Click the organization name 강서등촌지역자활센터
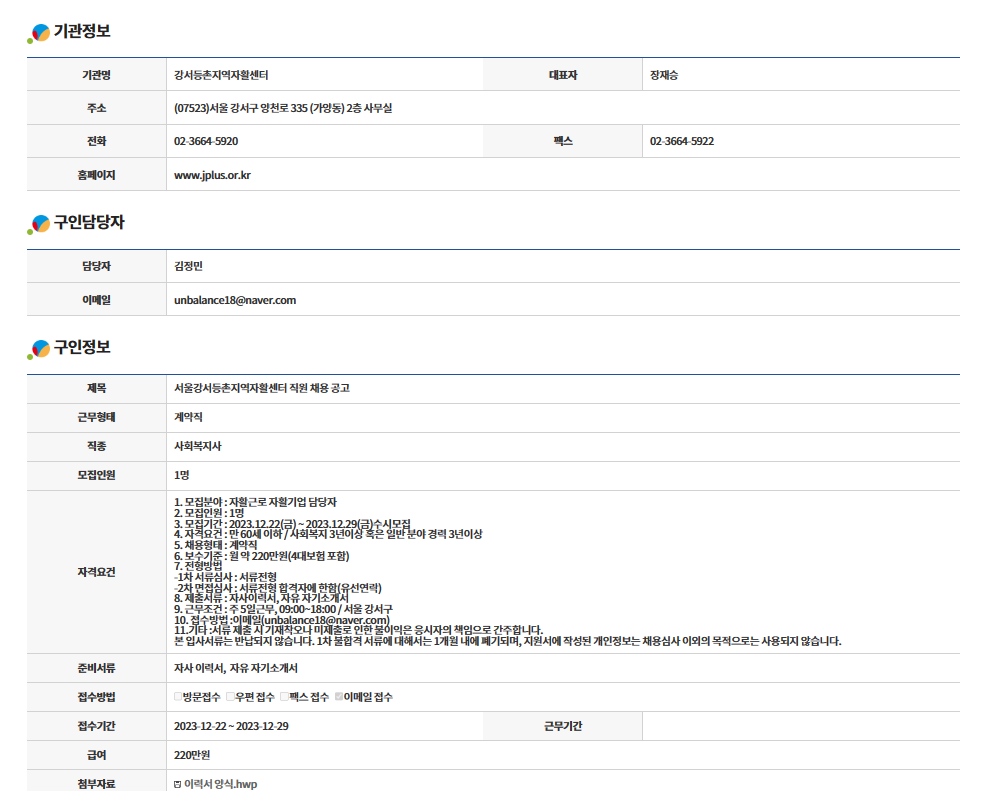The image size is (983, 791). pyautogui.click(x=221, y=75)
